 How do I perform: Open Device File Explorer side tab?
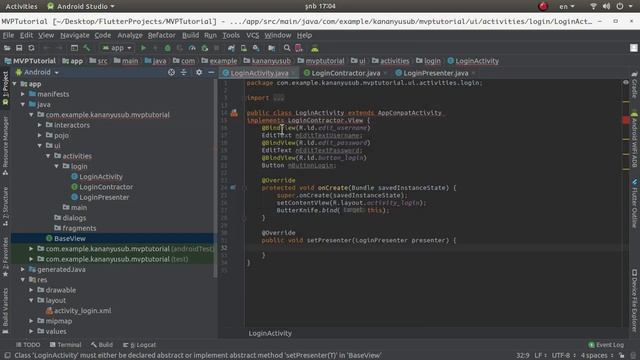634,301
